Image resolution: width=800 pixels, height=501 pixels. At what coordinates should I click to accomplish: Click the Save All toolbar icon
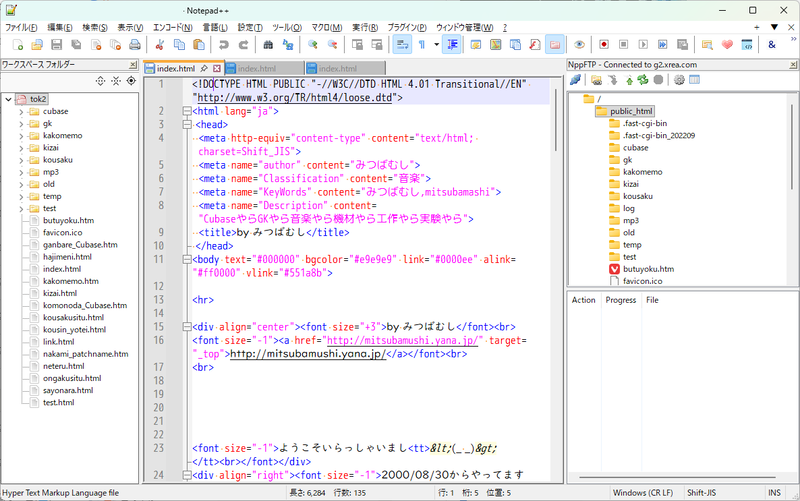(76, 45)
